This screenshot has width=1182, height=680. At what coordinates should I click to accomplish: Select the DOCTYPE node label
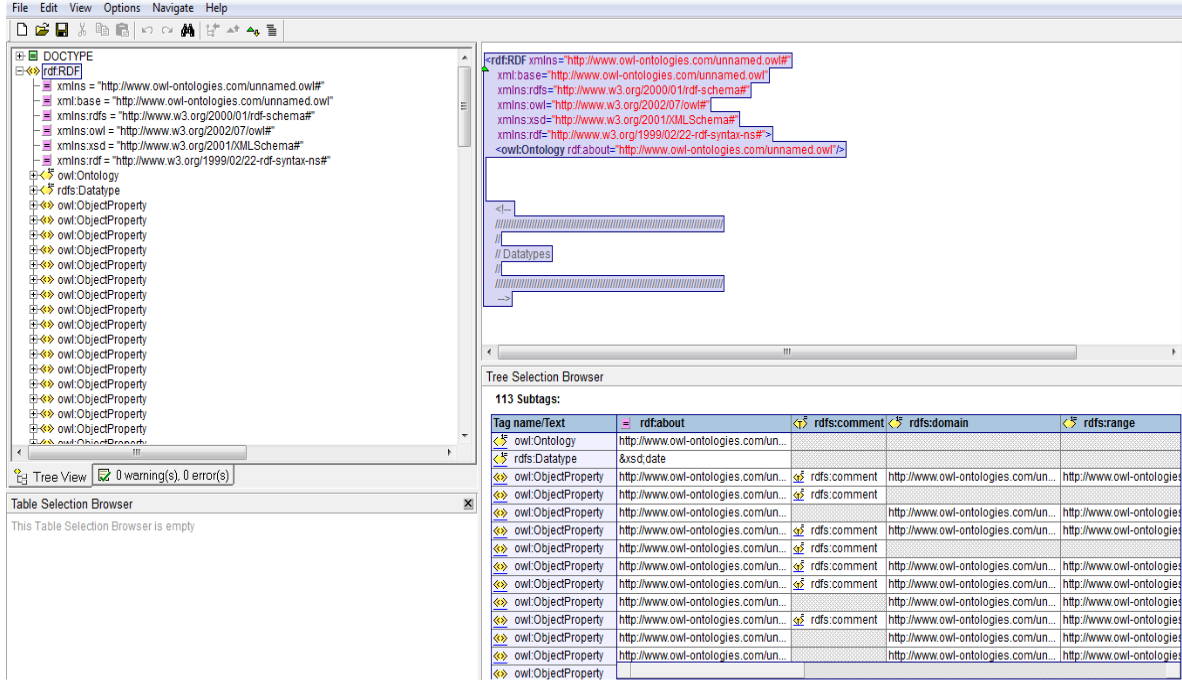[x=68, y=56]
